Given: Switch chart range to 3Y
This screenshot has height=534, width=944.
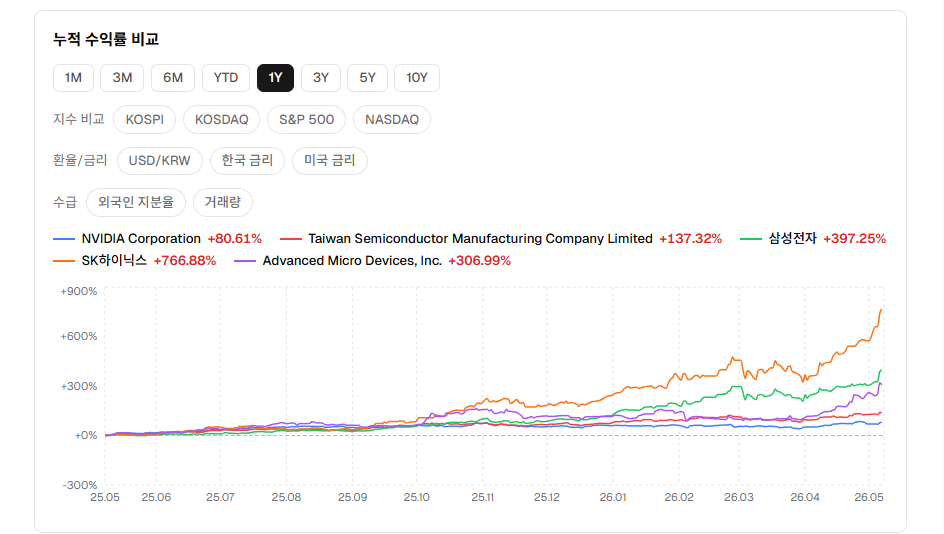Looking at the screenshot, I should (x=321, y=78).
